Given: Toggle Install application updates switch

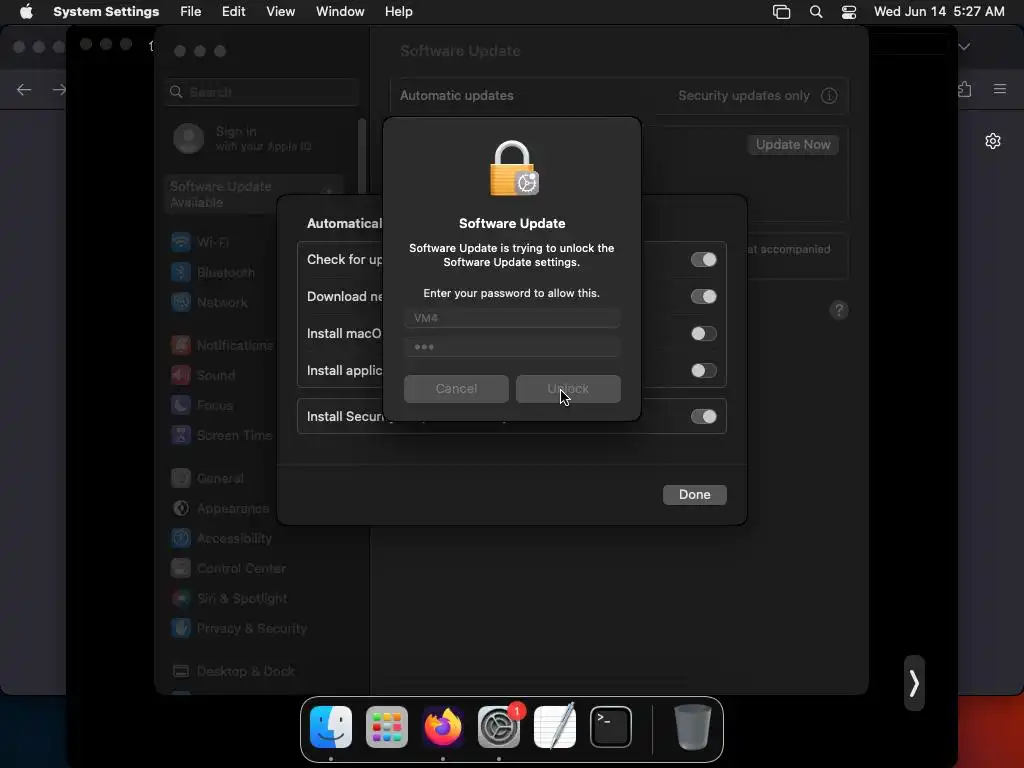Looking at the screenshot, I should pos(703,370).
